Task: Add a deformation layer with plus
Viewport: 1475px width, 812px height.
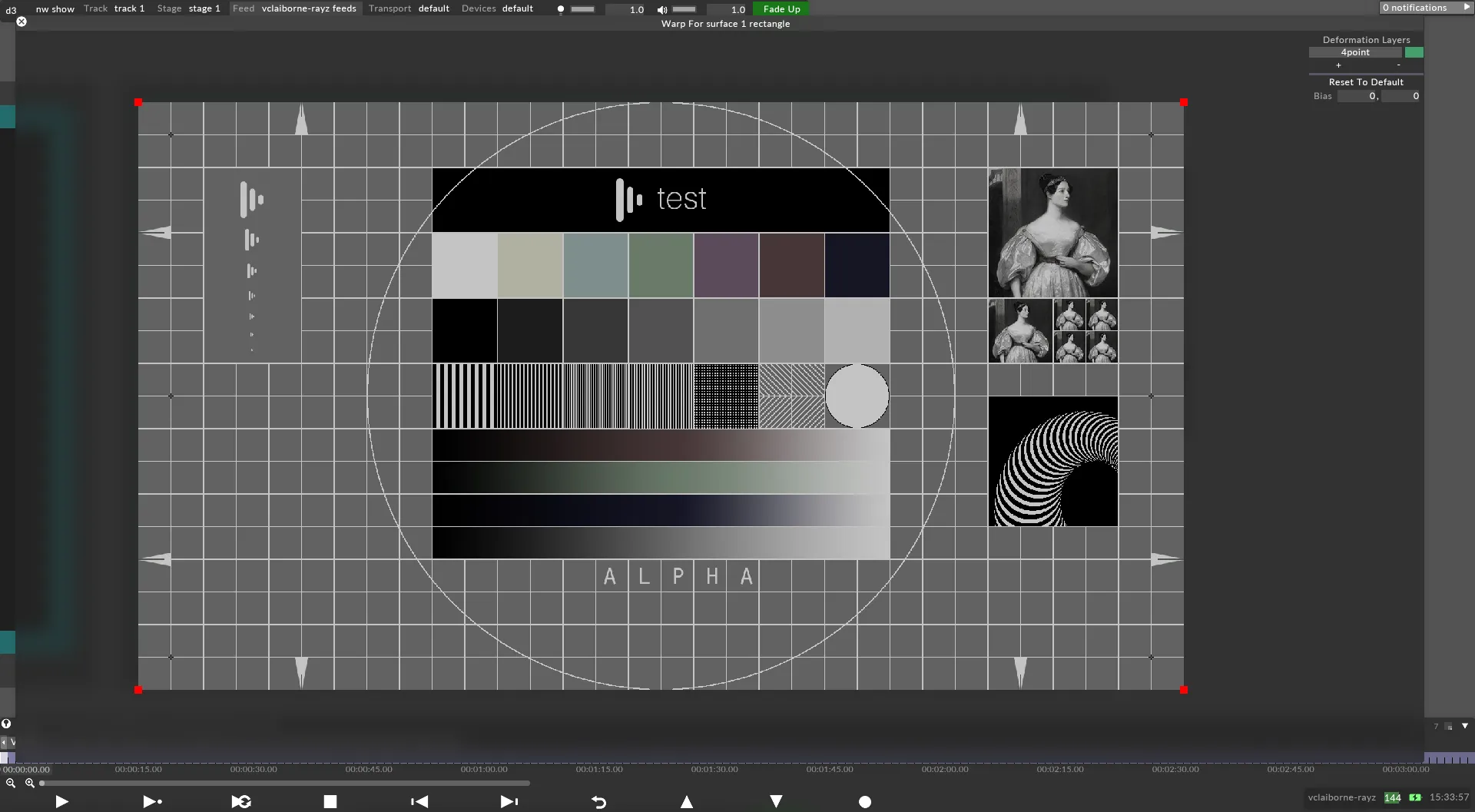Action: tap(1338, 65)
